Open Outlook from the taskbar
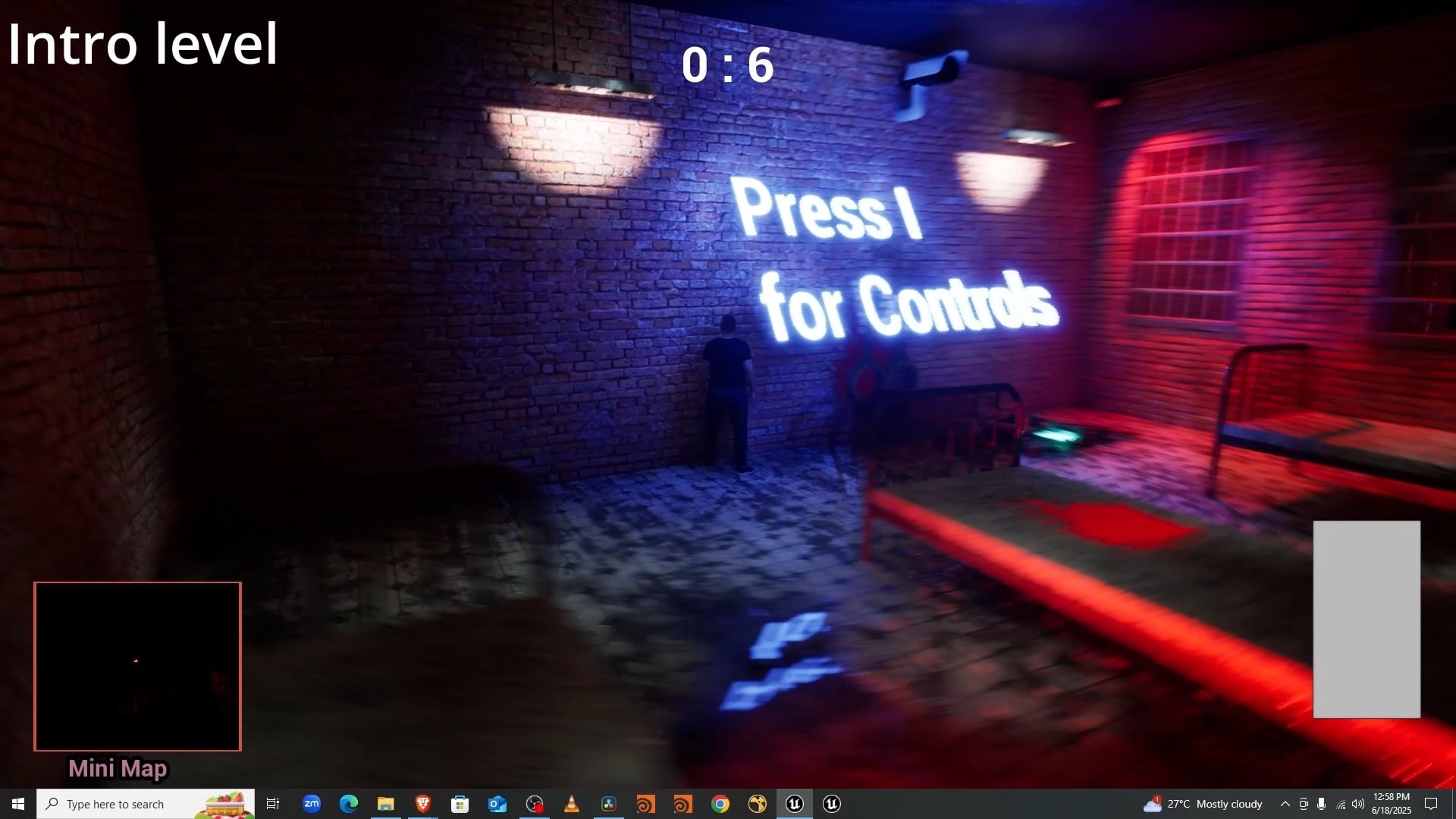 [497, 804]
